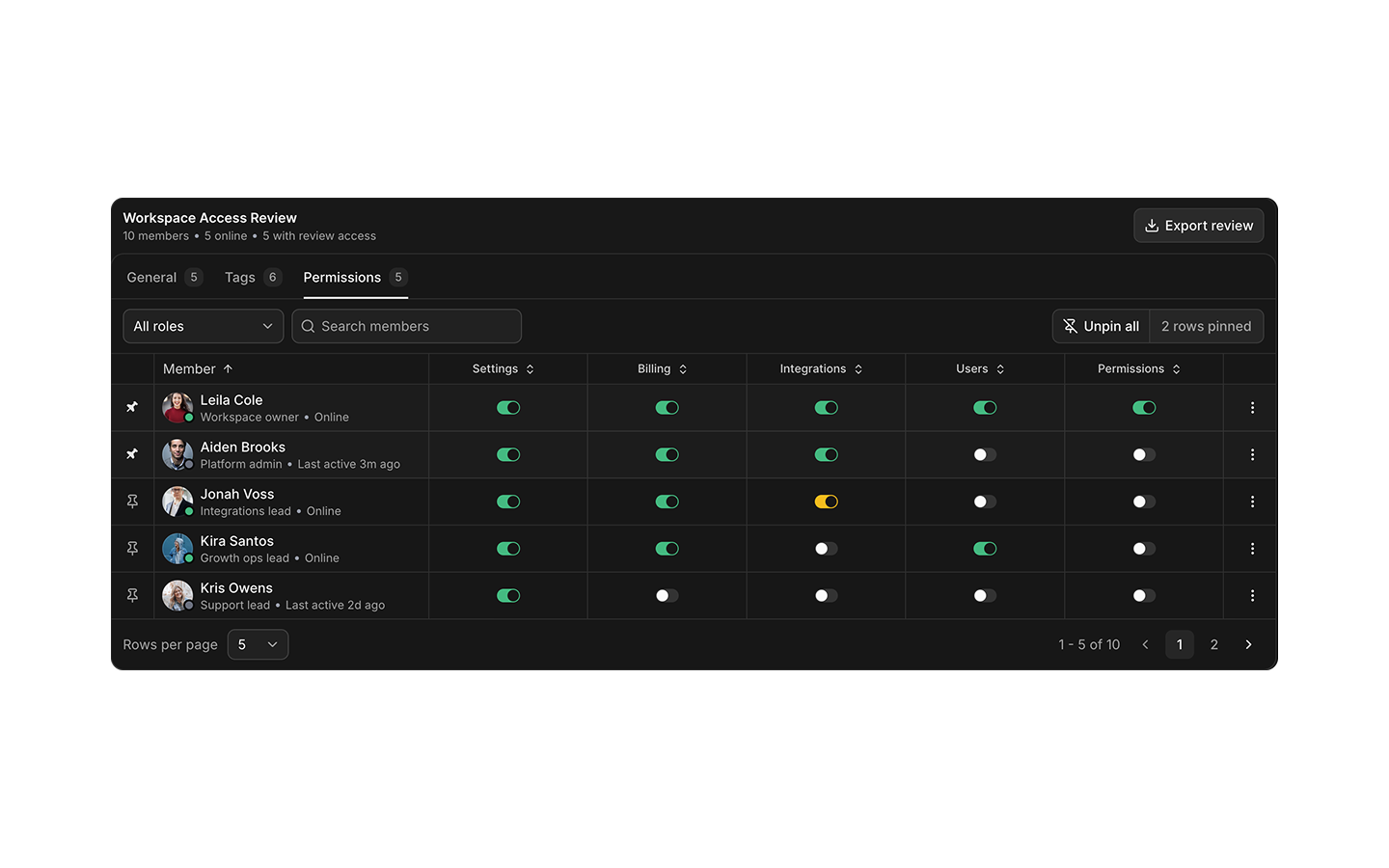
Task: Enable Users access for Aiden Brooks
Action: pos(985,454)
